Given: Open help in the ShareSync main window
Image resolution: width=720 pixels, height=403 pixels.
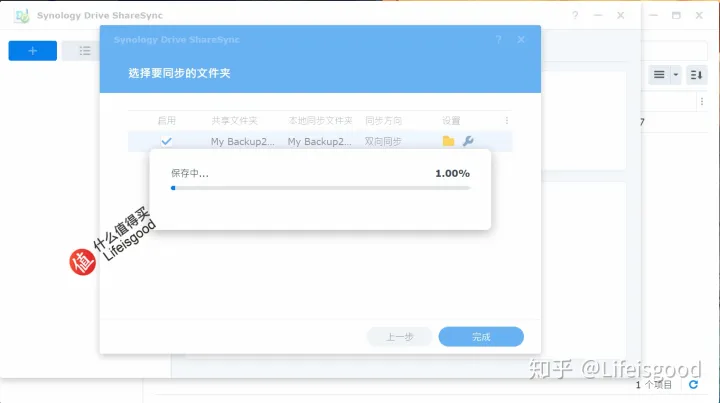Looking at the screenshot, I should click(x=575, y=16).
